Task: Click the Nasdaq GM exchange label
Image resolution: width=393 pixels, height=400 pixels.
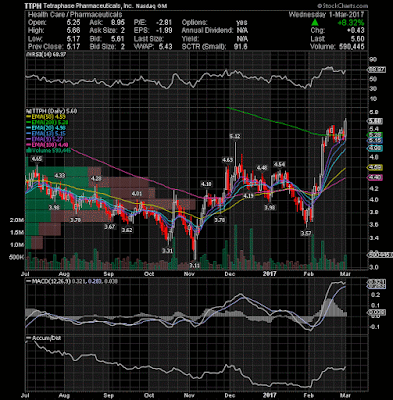Action: tap(150, 6)
